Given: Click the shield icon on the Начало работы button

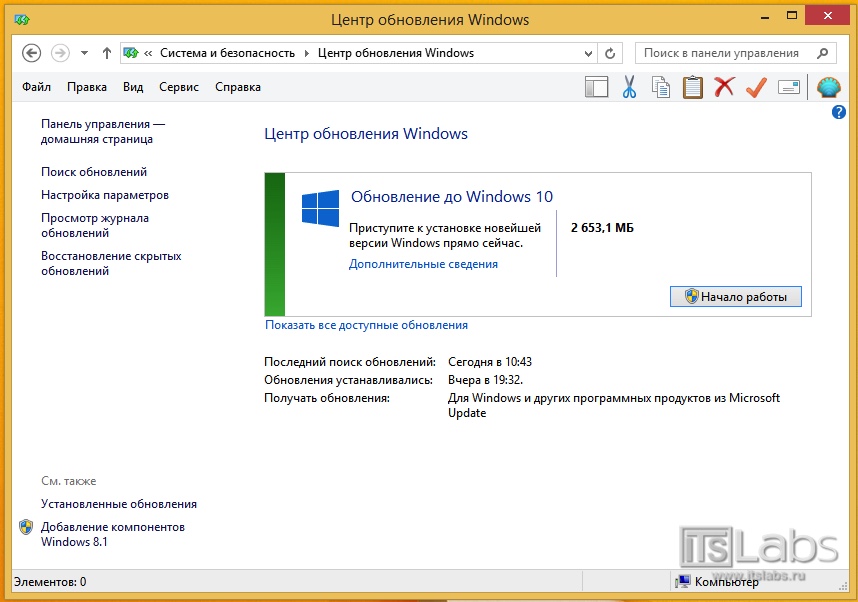Looking at the screenshot, I should pyautogui.click(x=692, y=297).
